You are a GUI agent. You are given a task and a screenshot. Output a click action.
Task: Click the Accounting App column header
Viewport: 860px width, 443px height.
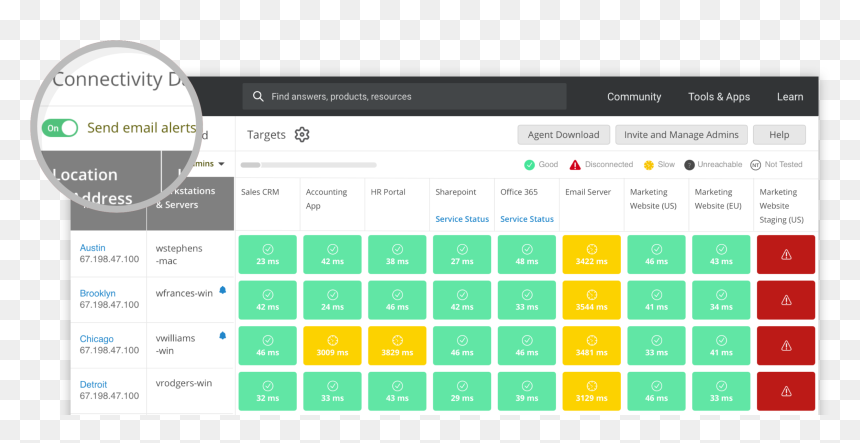(326, 199)
